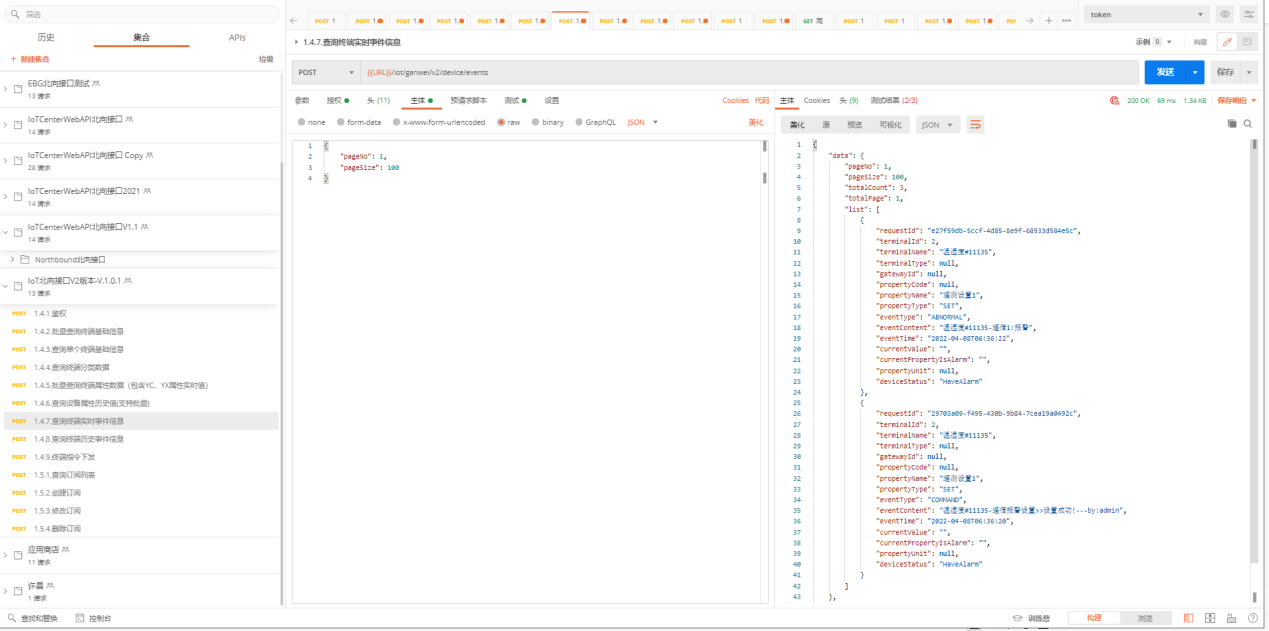Click the help question mark icon in the status bar
1269x631 pixels.
[x=1253, y=619]
